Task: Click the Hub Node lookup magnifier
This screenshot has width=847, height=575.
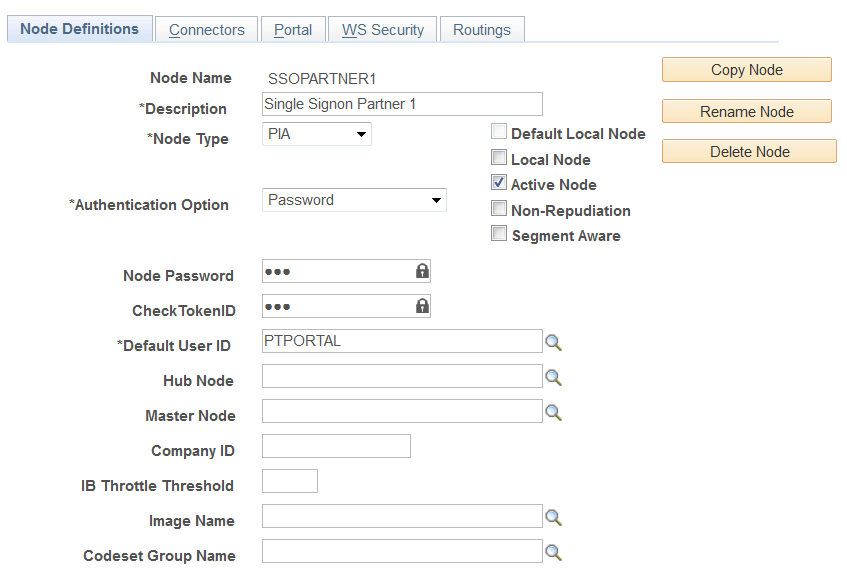Action: (553, 378)
